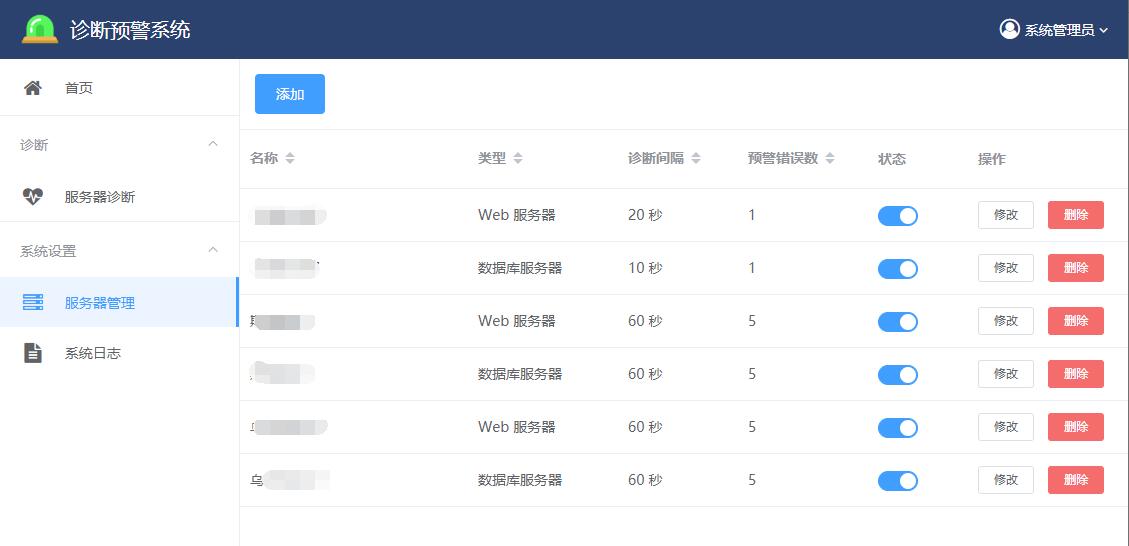Collapse the 系统设置 sidebar section
Viewport: 1129px width, 546px height.
(x=212, y=250)
